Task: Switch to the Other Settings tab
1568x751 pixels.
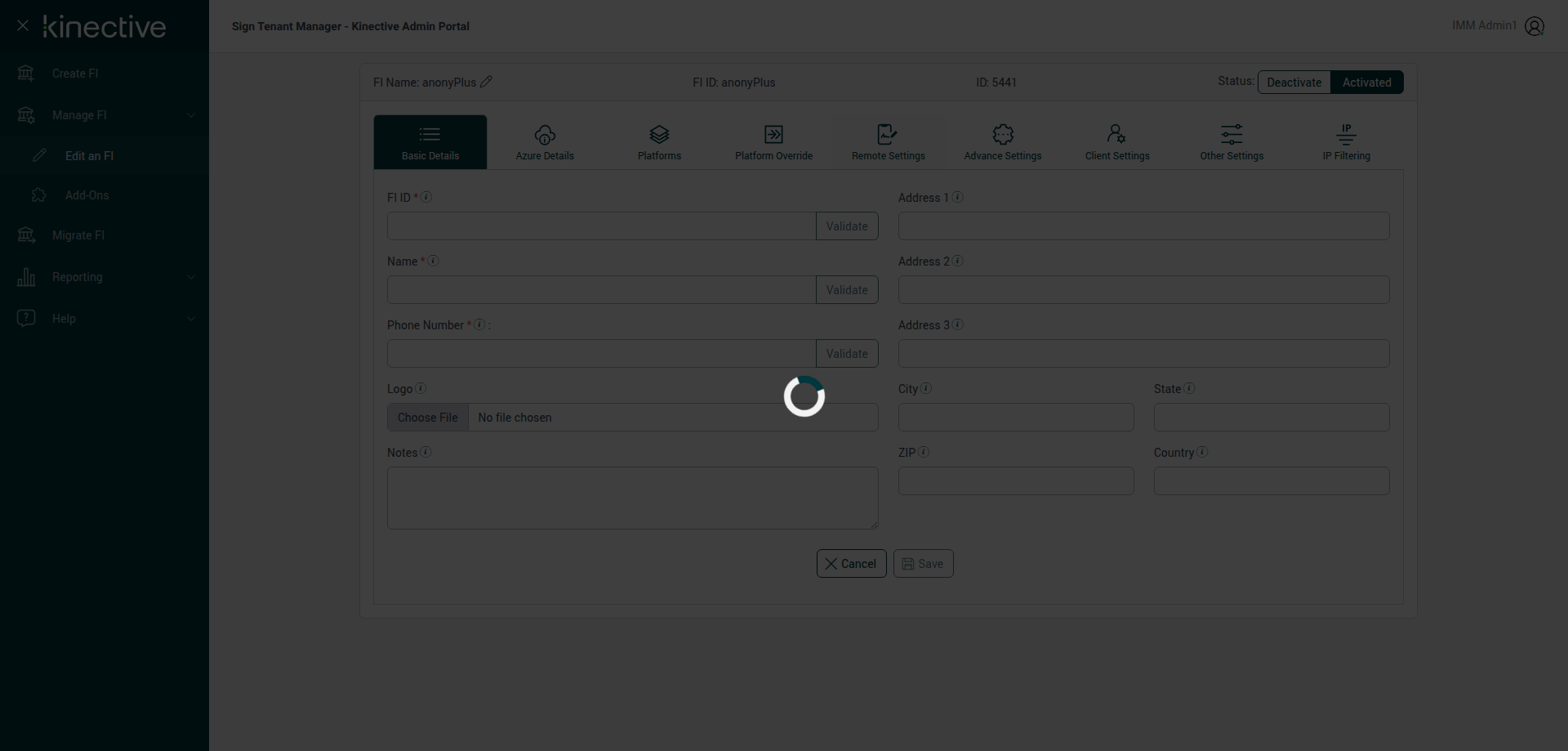Action: click(1232, 142)
